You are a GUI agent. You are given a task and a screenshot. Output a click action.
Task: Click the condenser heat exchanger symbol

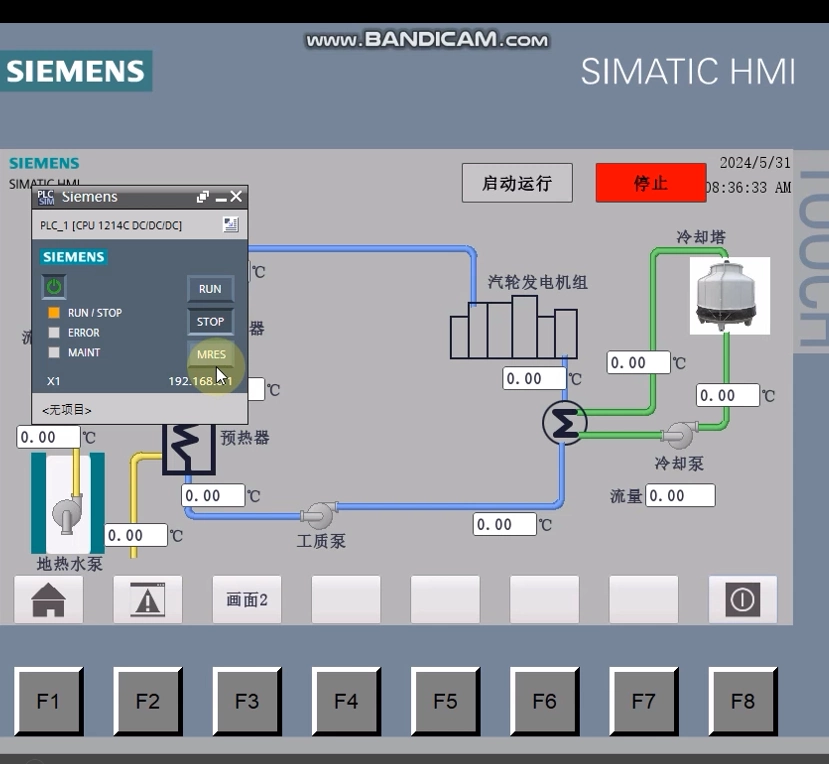(x=565, y=423)
